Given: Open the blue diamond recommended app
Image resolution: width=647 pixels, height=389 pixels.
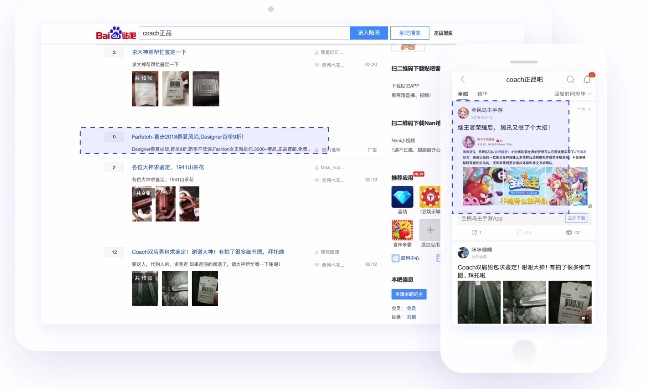Looking at the screenshot, I should coord(402,197).
